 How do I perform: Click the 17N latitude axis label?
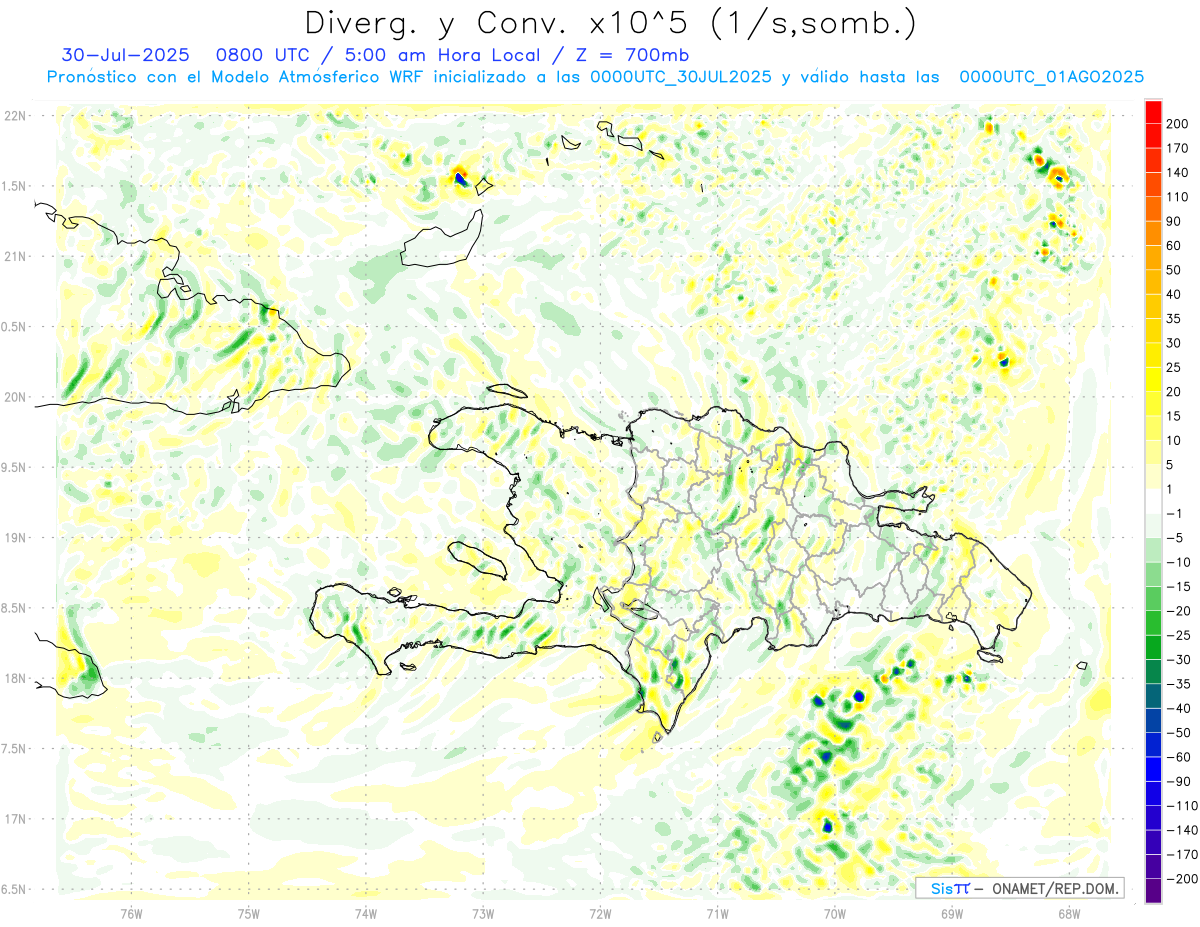(15, 819)
